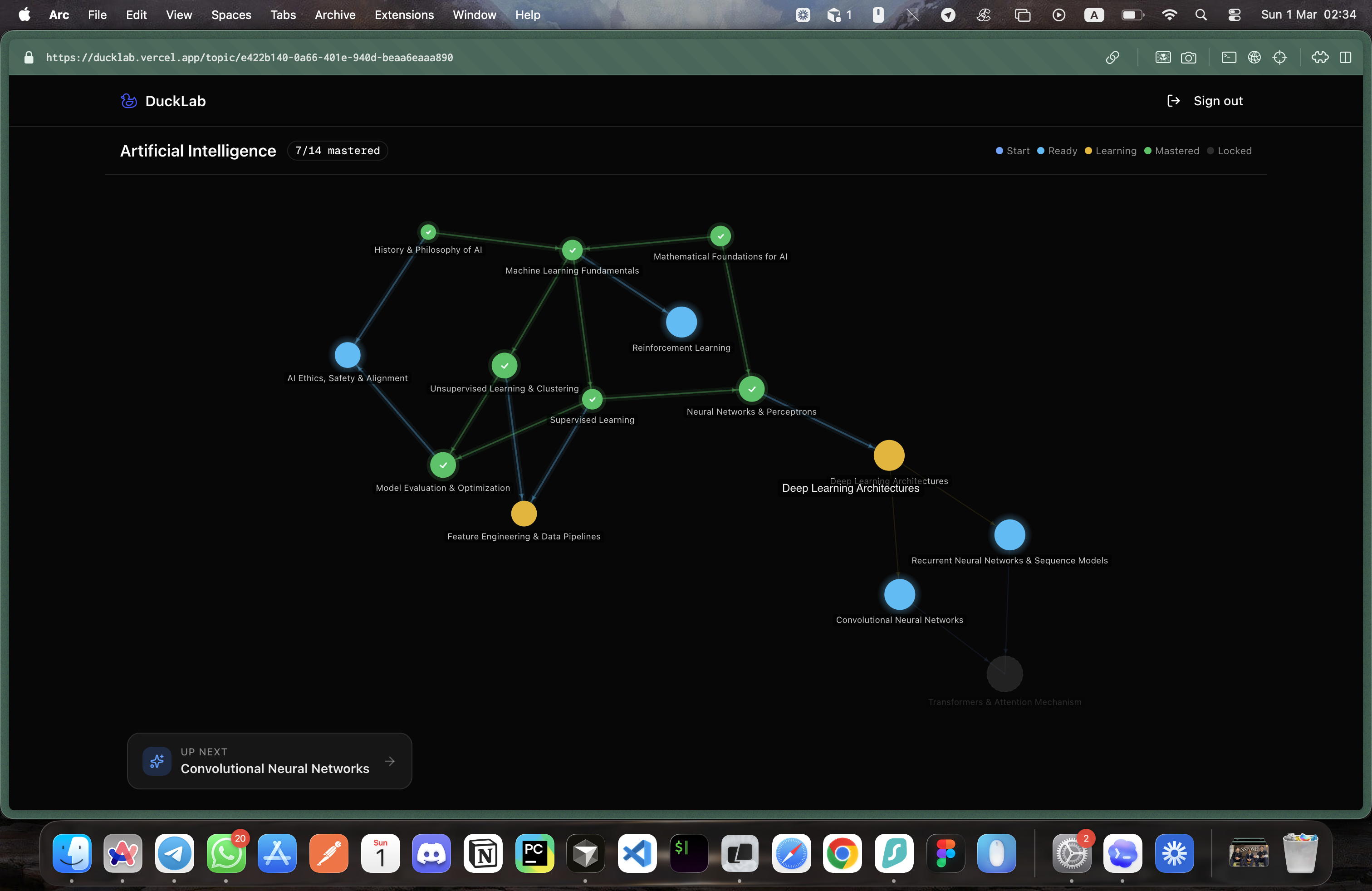Click the copy link icon in address bar
This screenshot has height=891, width=1372.
click(1112, 57)
